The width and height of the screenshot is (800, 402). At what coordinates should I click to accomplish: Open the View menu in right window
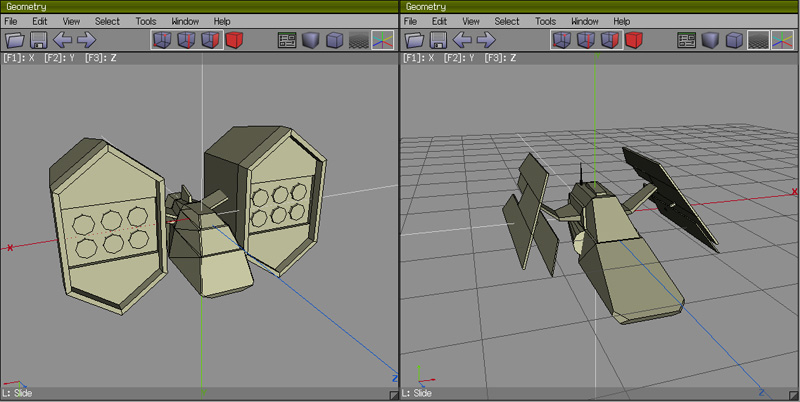click(471, 21)
